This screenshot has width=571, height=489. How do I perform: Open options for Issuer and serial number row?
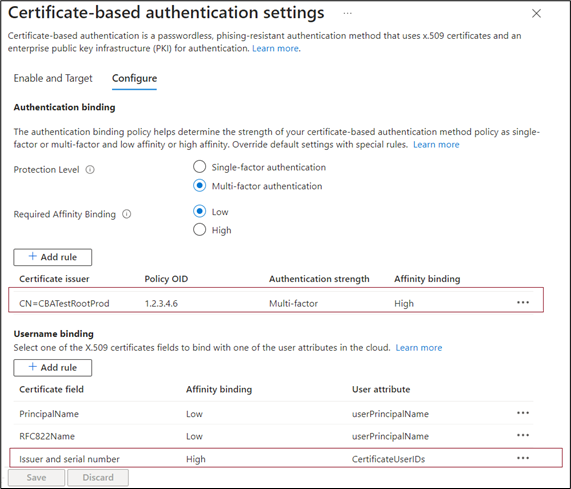click(523, 458)
